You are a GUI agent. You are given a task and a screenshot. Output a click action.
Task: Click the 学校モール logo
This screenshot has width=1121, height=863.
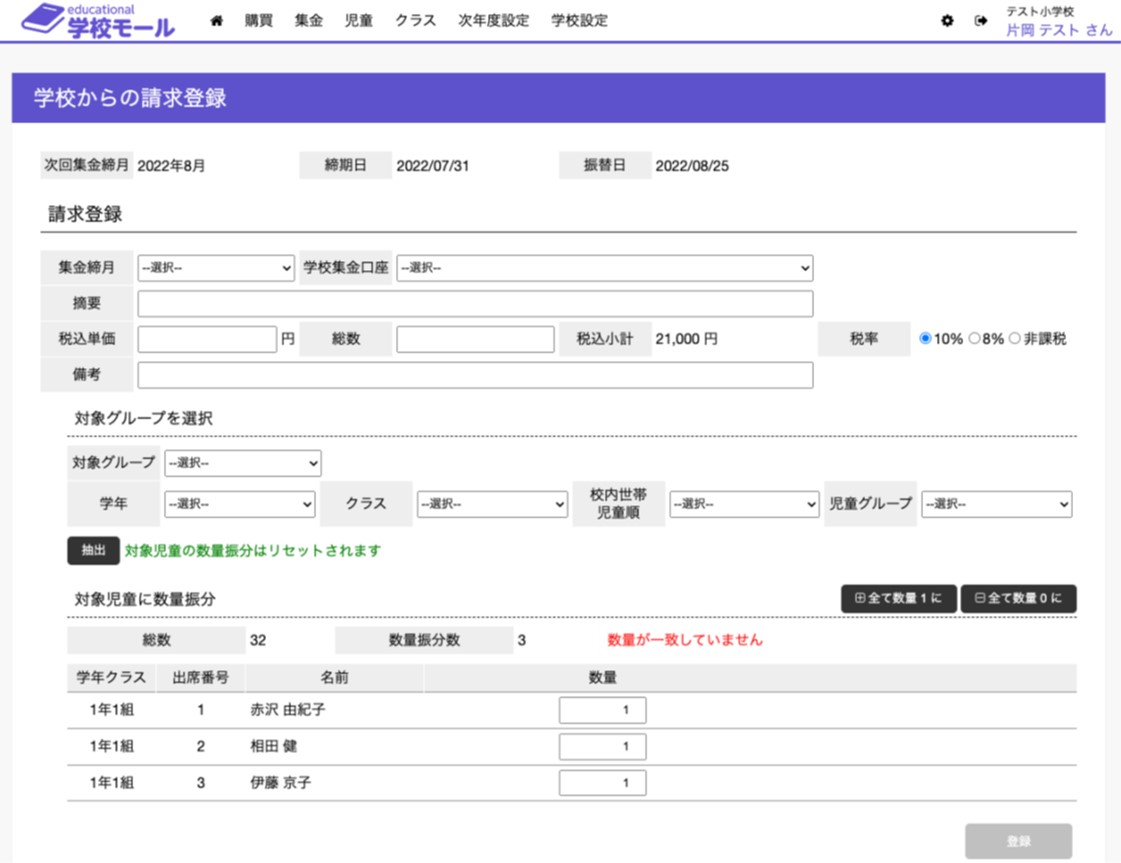tap(98, 21)
